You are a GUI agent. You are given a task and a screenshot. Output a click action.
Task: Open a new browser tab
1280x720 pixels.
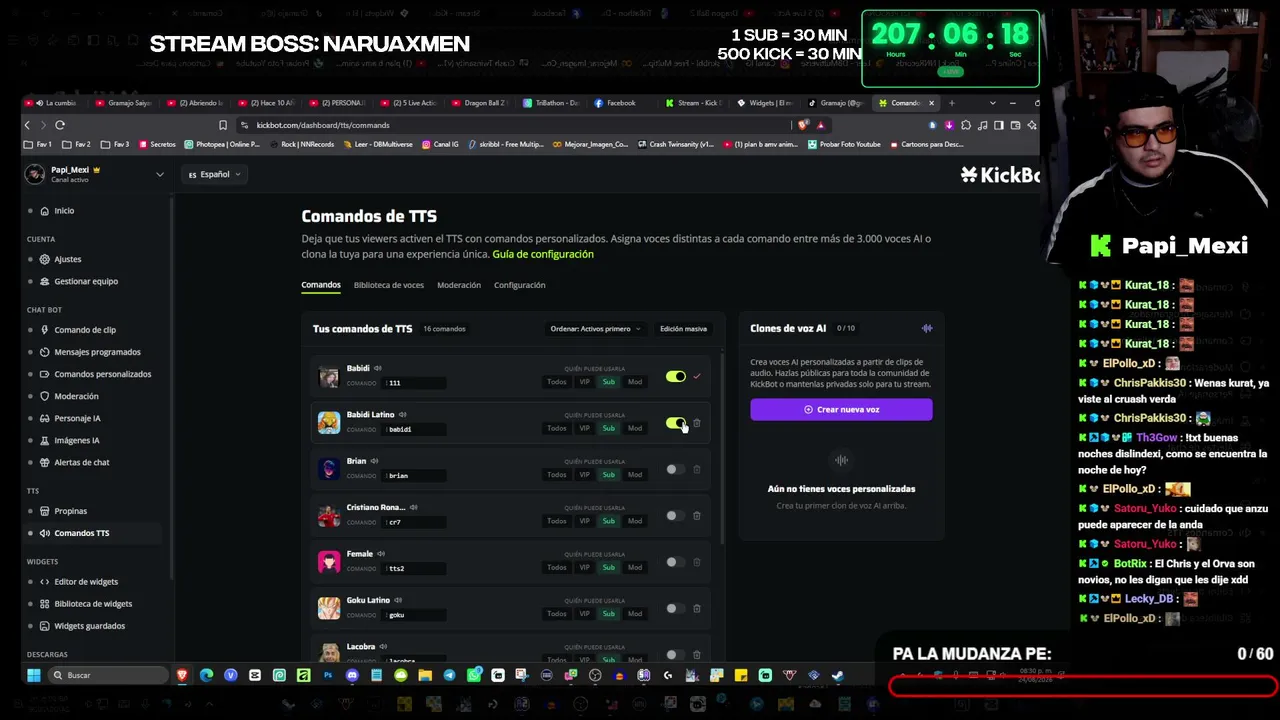tap(951, 103)
